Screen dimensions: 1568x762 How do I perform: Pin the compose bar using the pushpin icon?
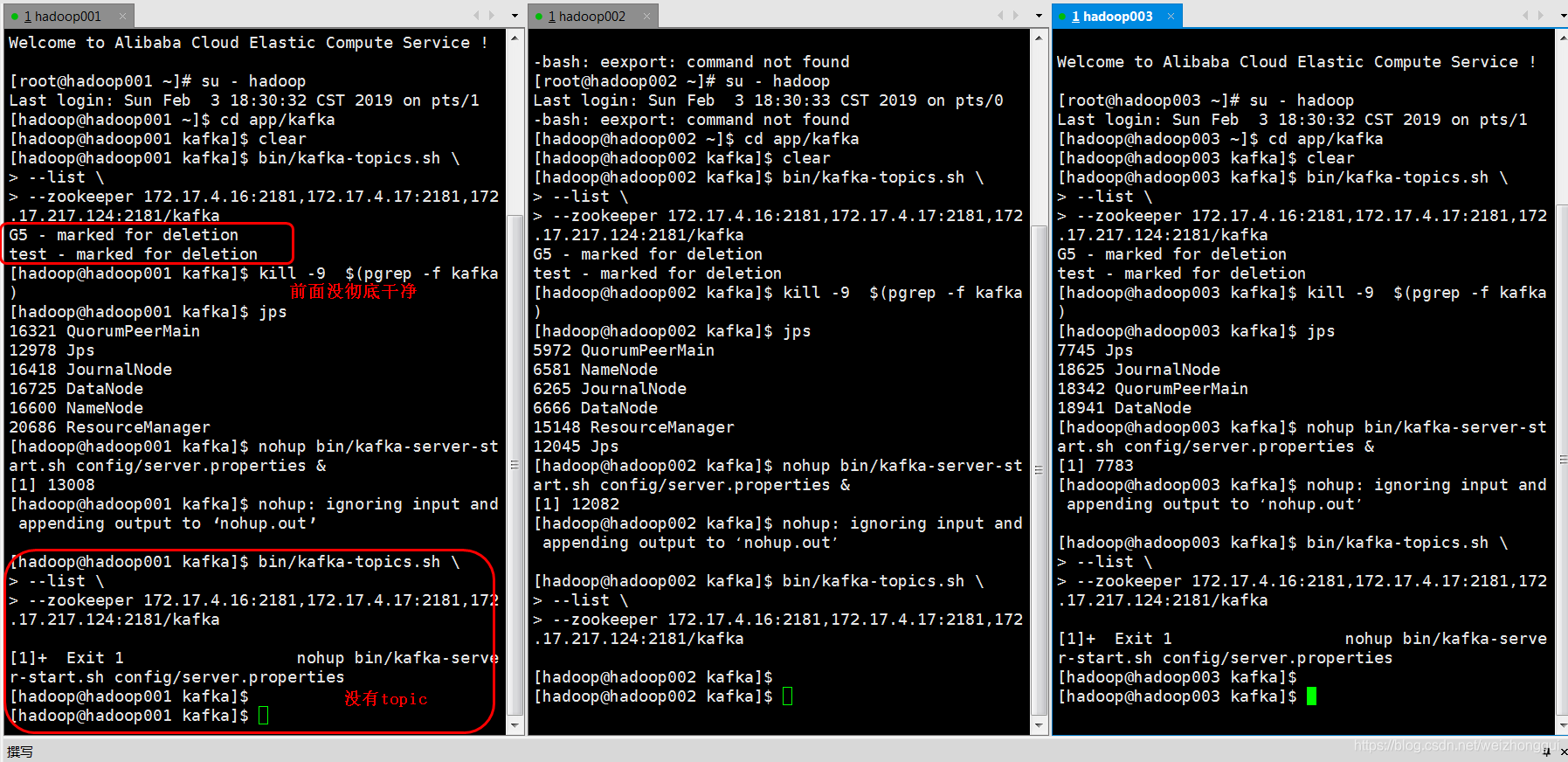coord(1546,752)
